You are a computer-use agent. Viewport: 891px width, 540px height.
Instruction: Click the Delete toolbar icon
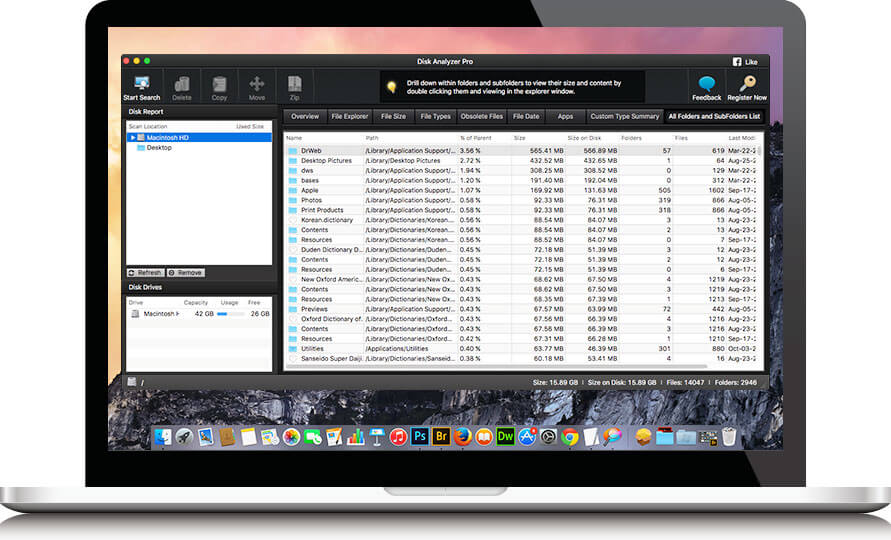click(182, 84)
